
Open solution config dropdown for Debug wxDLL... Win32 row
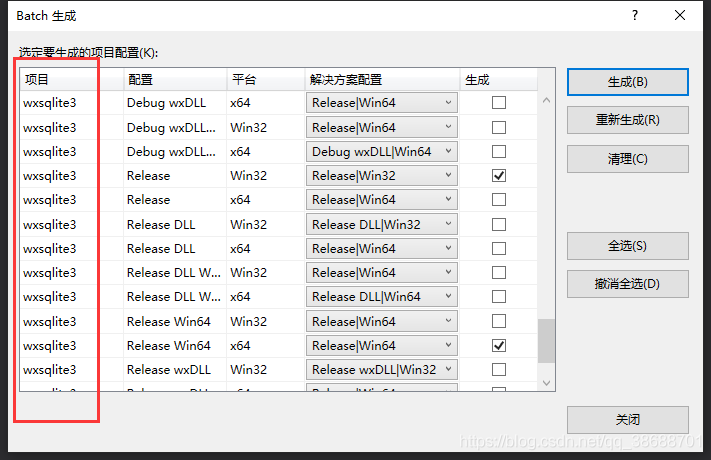click(382, 127)
